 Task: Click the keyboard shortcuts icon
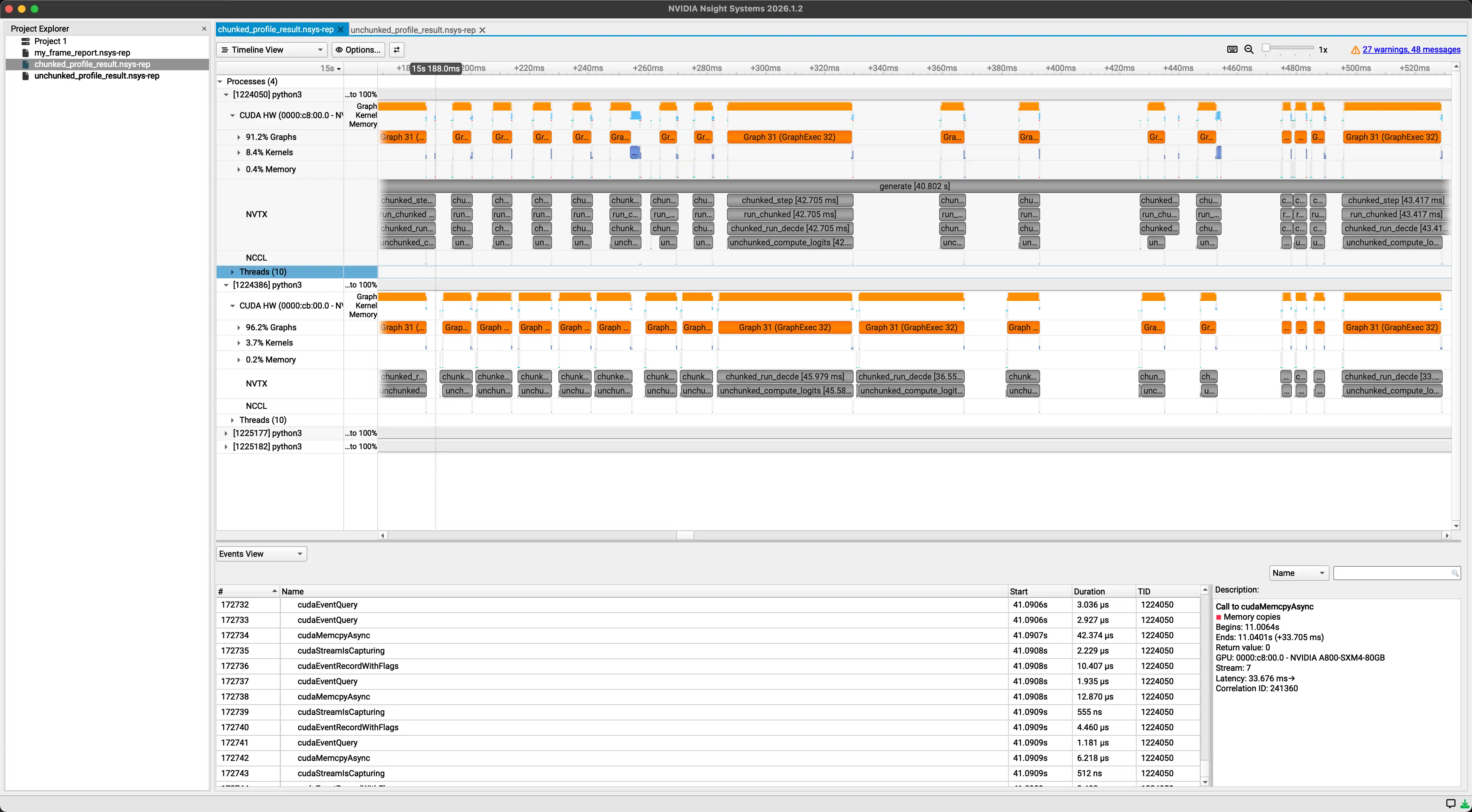[1232, 50]
